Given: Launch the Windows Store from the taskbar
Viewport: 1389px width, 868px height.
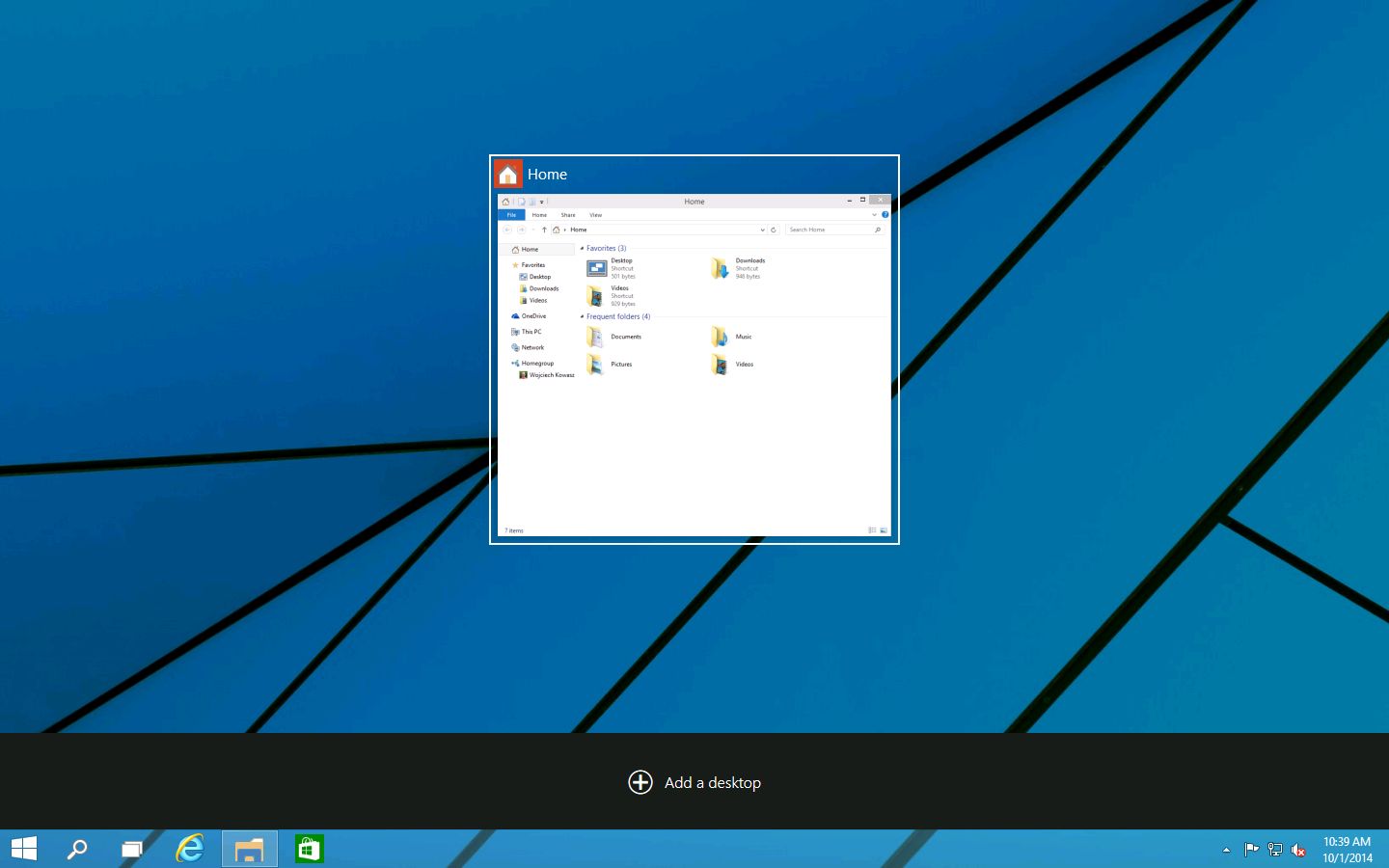Looking at the screenshot, I should pos(309,849).
